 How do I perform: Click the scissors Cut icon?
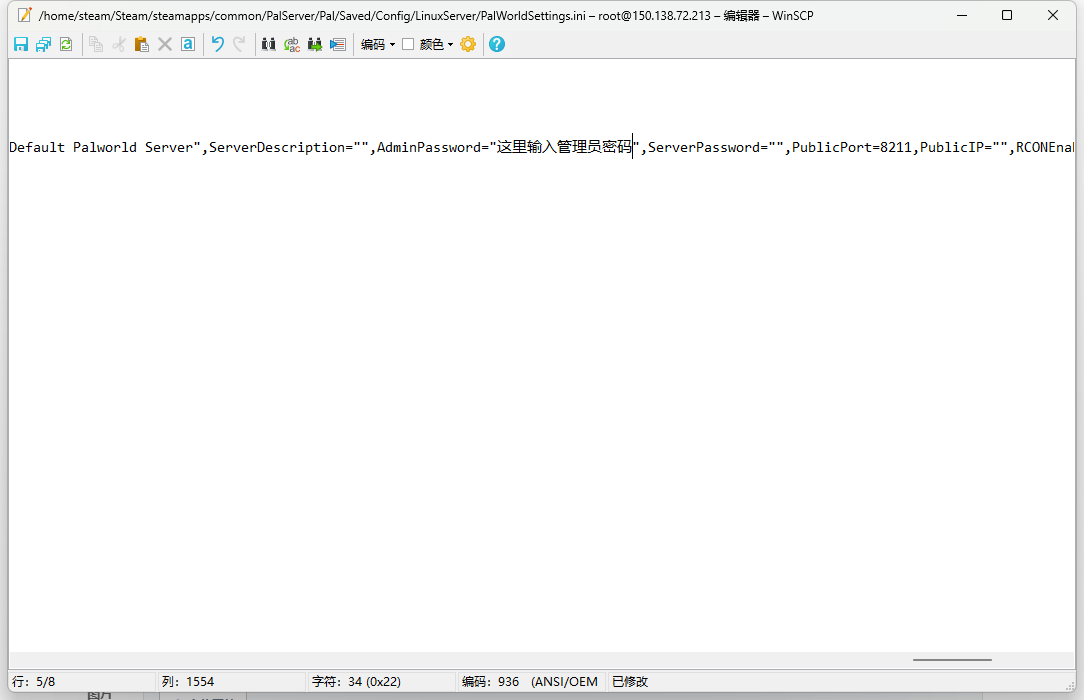pos(119,44)
